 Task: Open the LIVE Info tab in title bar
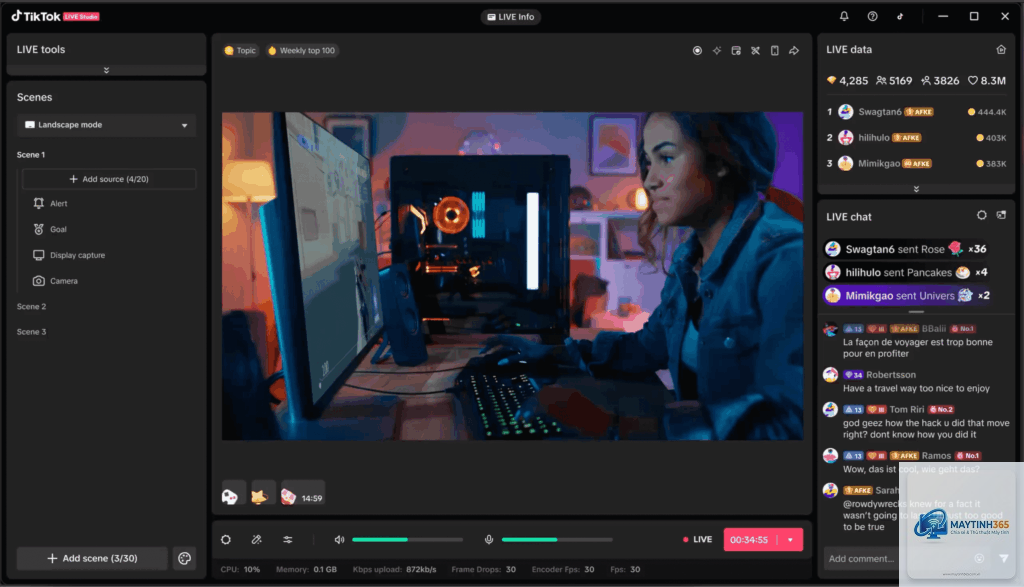[x=511, y=17]
